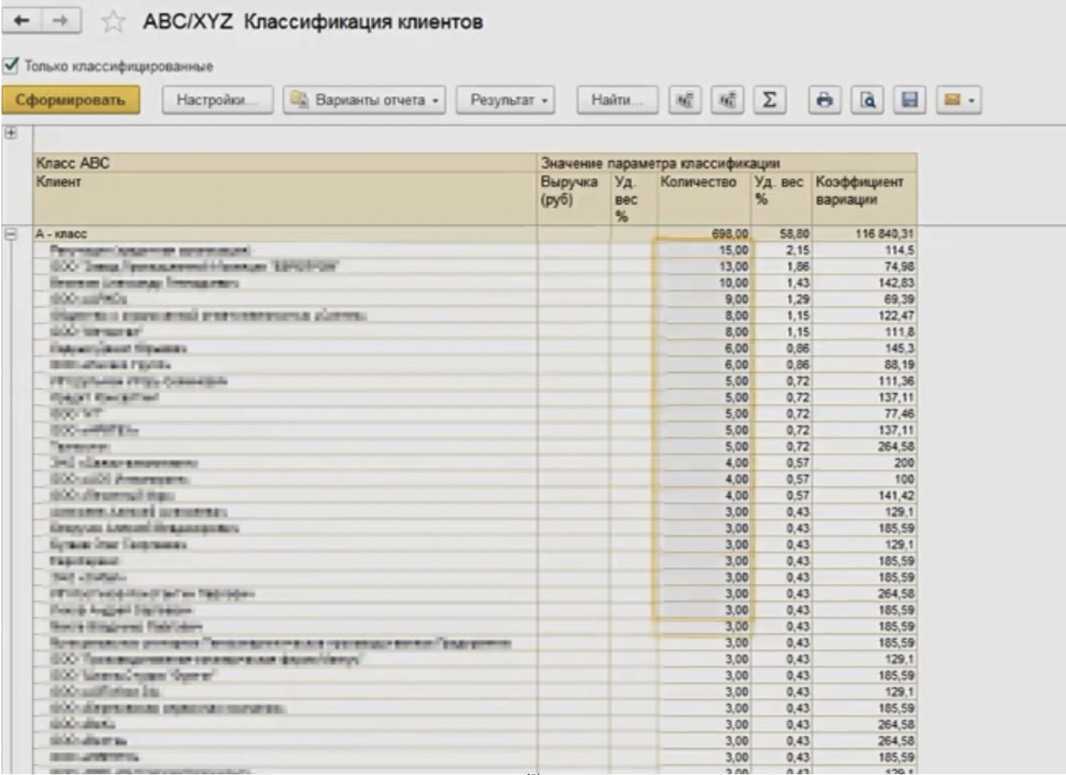The image size is (1066, 775).
Task: Open the 'Результат' dropdown menu
Action: coord(505,100)
